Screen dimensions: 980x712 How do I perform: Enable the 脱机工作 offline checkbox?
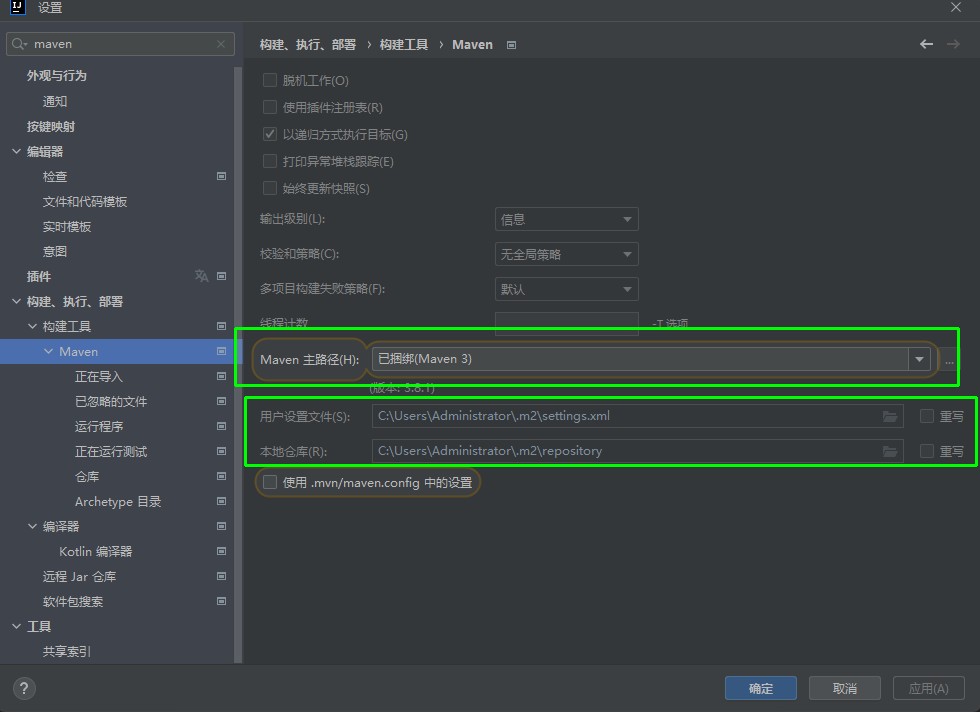point(269,80)
